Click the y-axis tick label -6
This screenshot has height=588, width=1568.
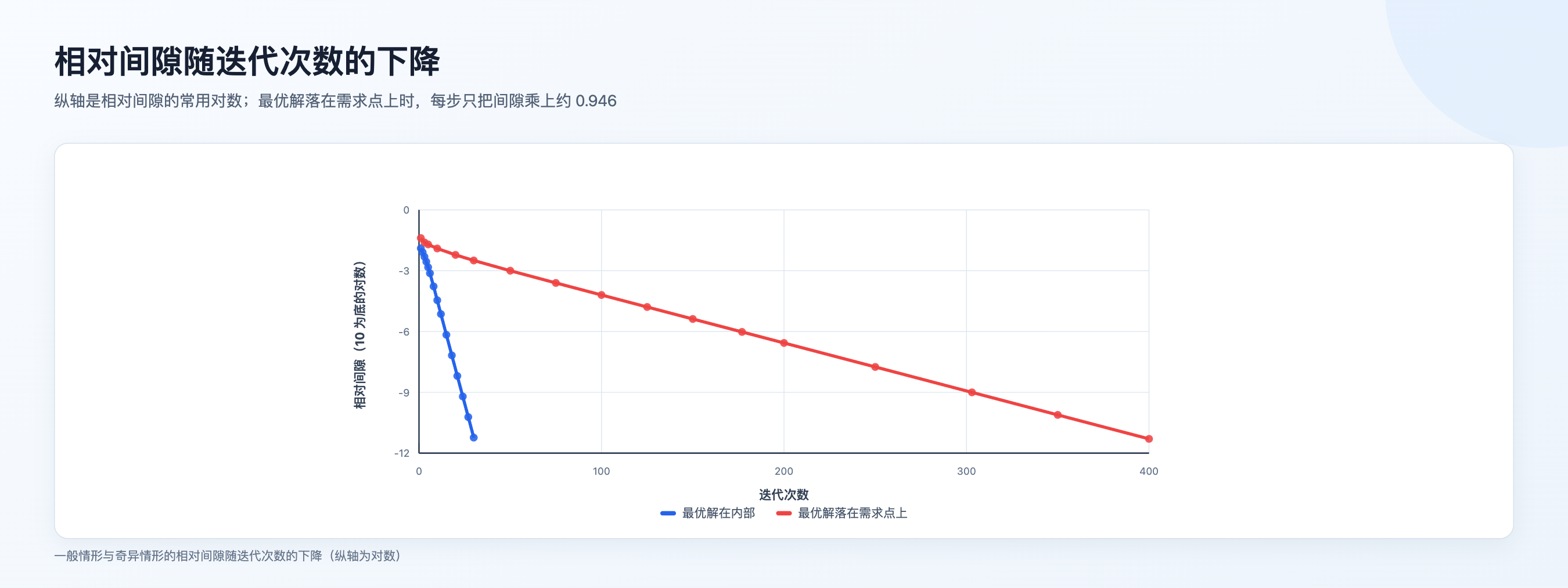point(404,332)
